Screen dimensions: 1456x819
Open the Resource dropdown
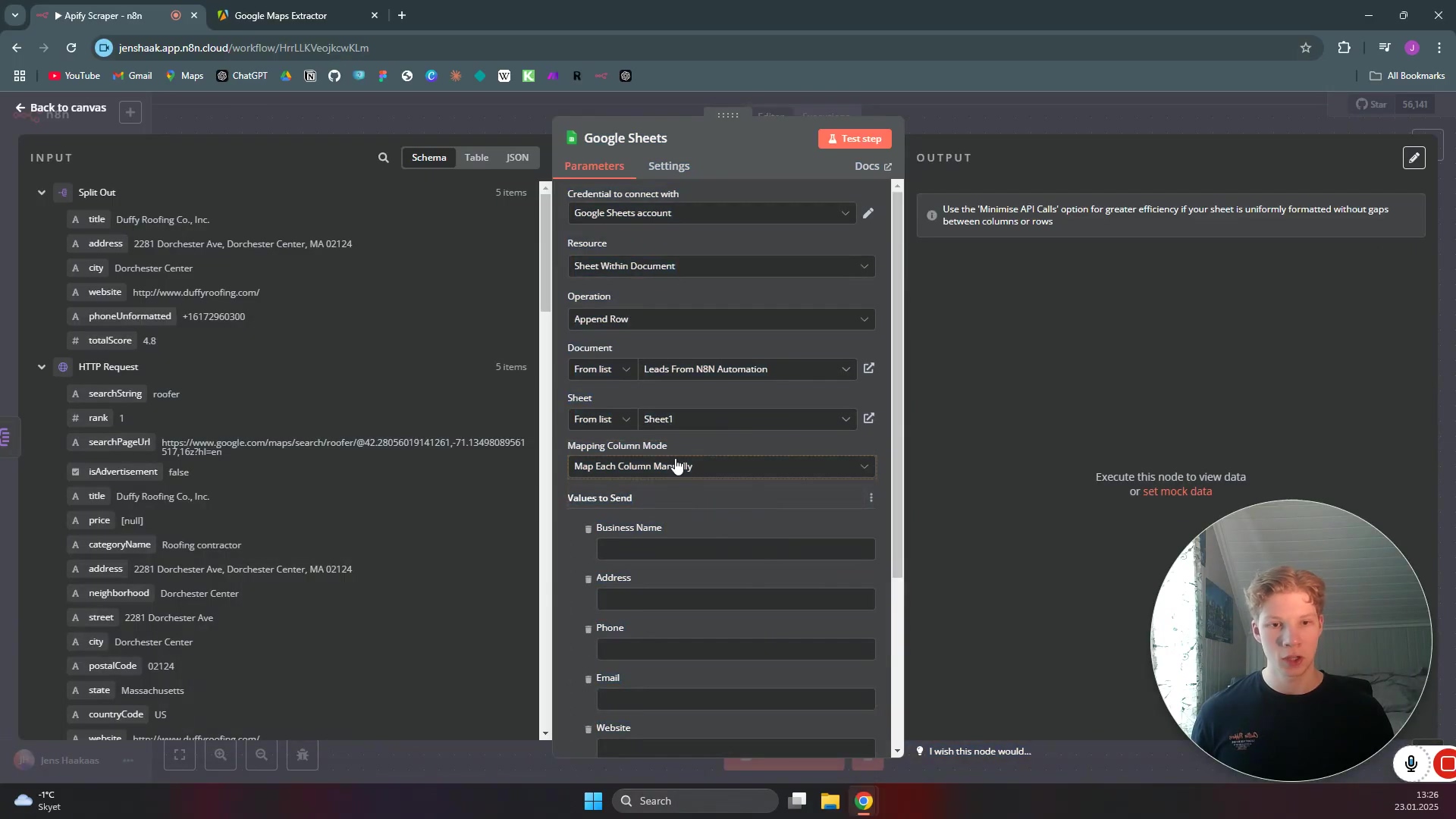pos(721,266)
